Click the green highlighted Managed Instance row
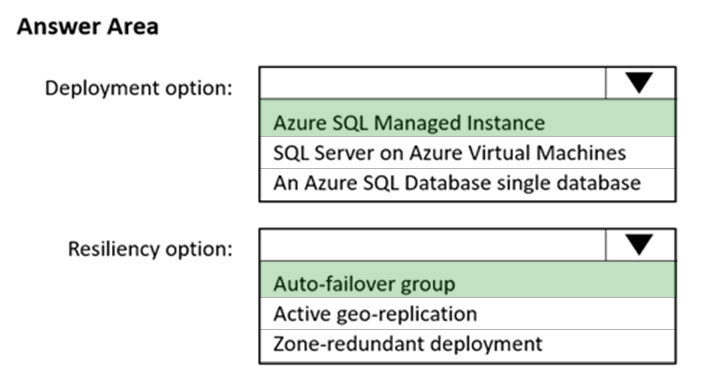706x379 pixels. pos(467,118)
